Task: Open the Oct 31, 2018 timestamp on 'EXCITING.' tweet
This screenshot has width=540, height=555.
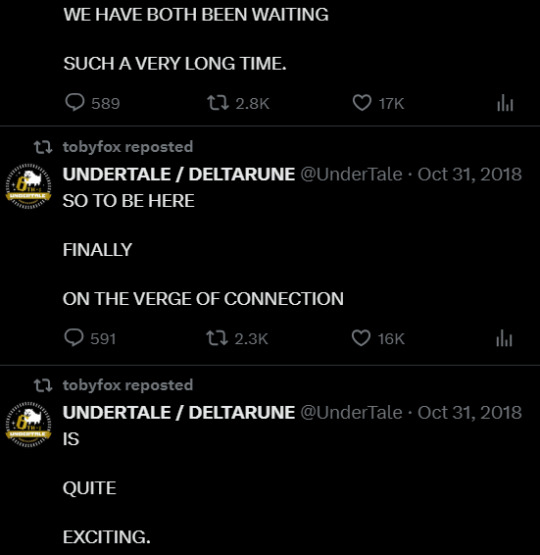Action: pos(470,412)
